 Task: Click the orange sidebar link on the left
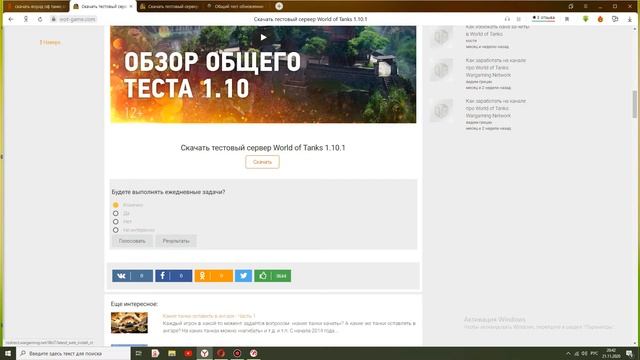(50, 42)
